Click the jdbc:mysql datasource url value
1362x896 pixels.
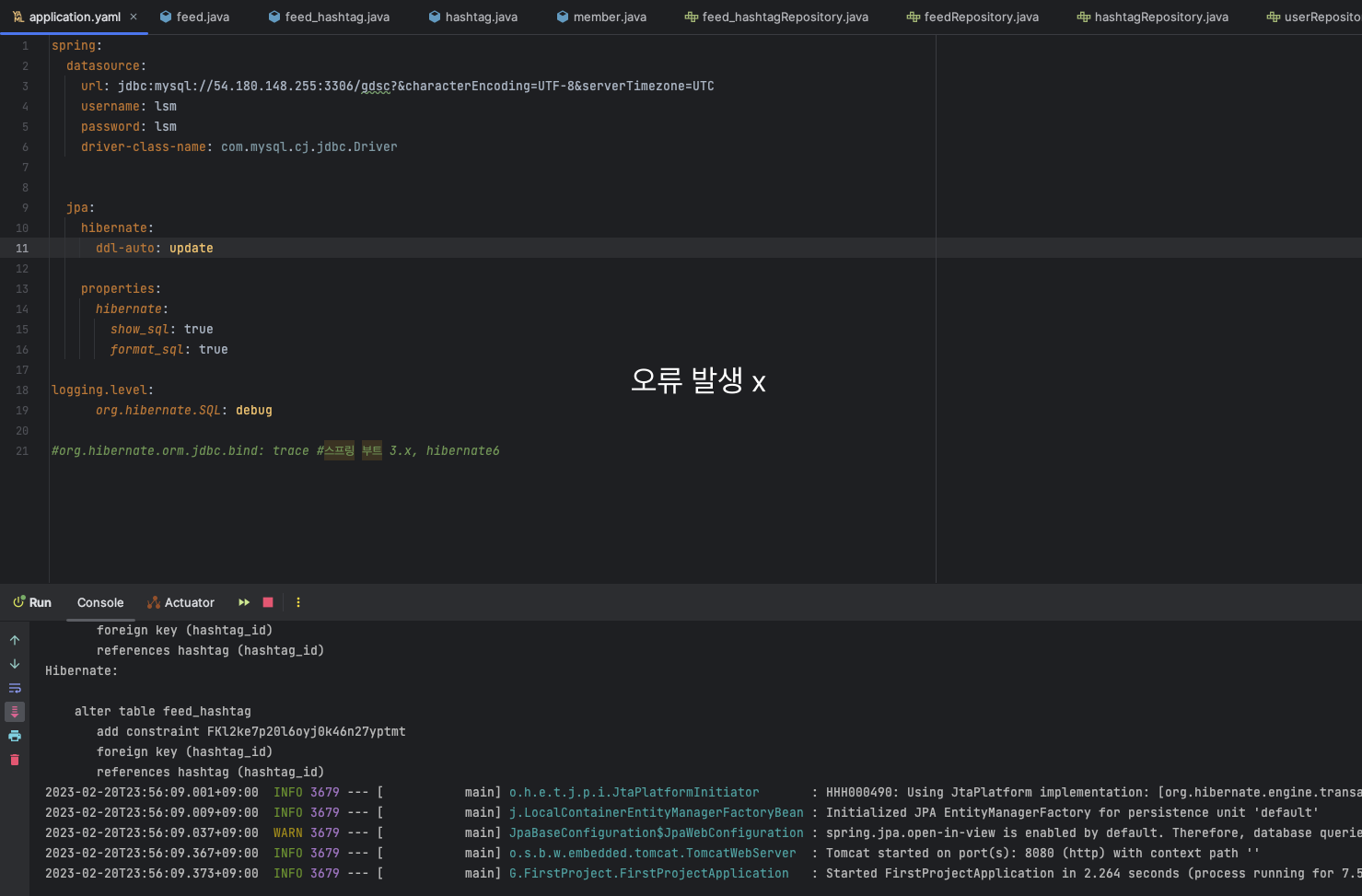pyautogui.click(x=416, y=87)
